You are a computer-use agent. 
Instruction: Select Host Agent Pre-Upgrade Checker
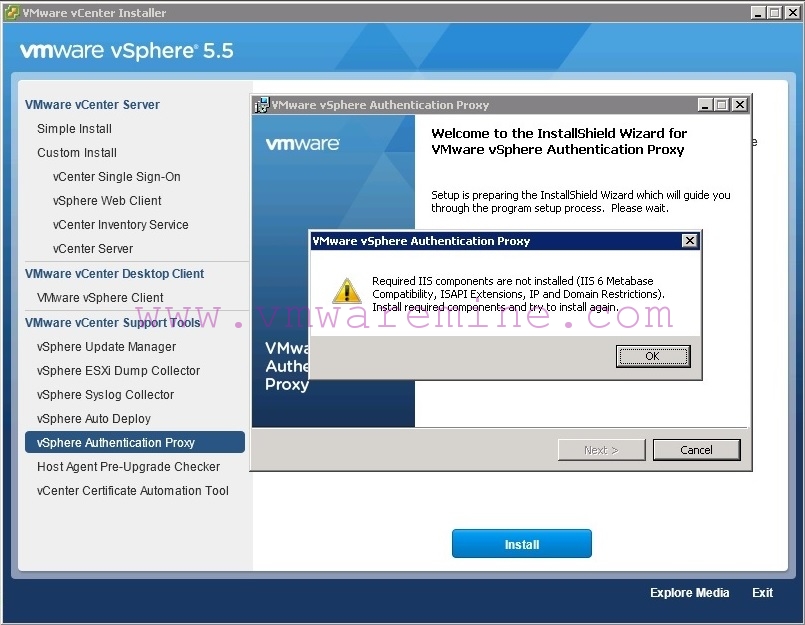(x=128, y=467)
